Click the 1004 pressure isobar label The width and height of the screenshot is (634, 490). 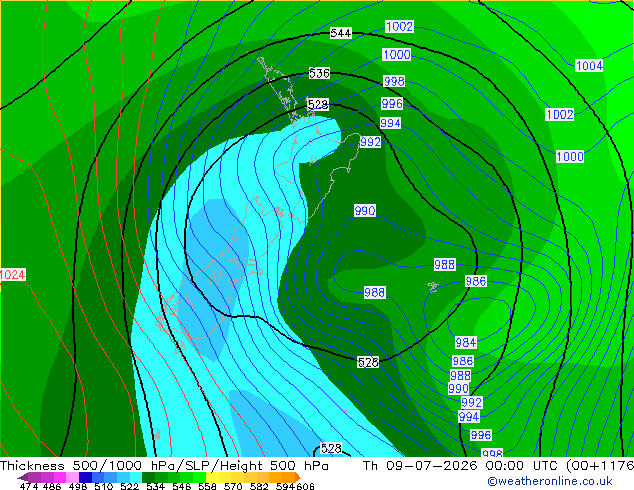(589, 65)
